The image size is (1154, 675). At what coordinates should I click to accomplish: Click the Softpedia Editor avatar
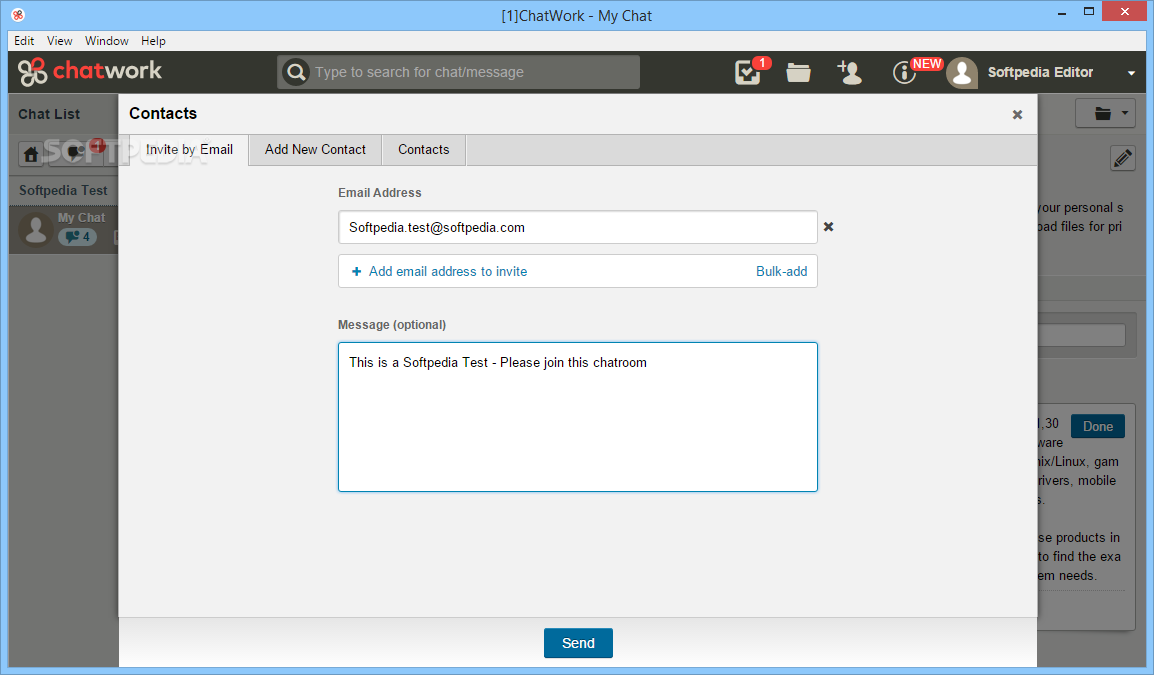click(962, 72)
